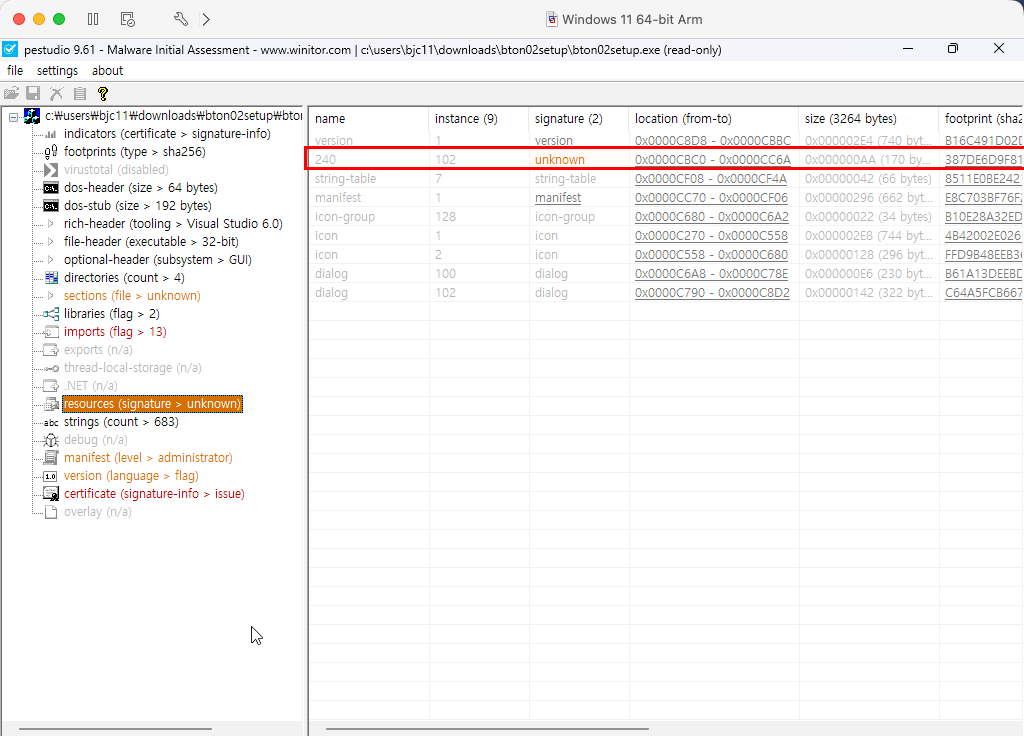The width and height of the screenshot is (1024, 736).
Task: Click the save floppy disk toolbar icon
Action: [x=33, y=93]
